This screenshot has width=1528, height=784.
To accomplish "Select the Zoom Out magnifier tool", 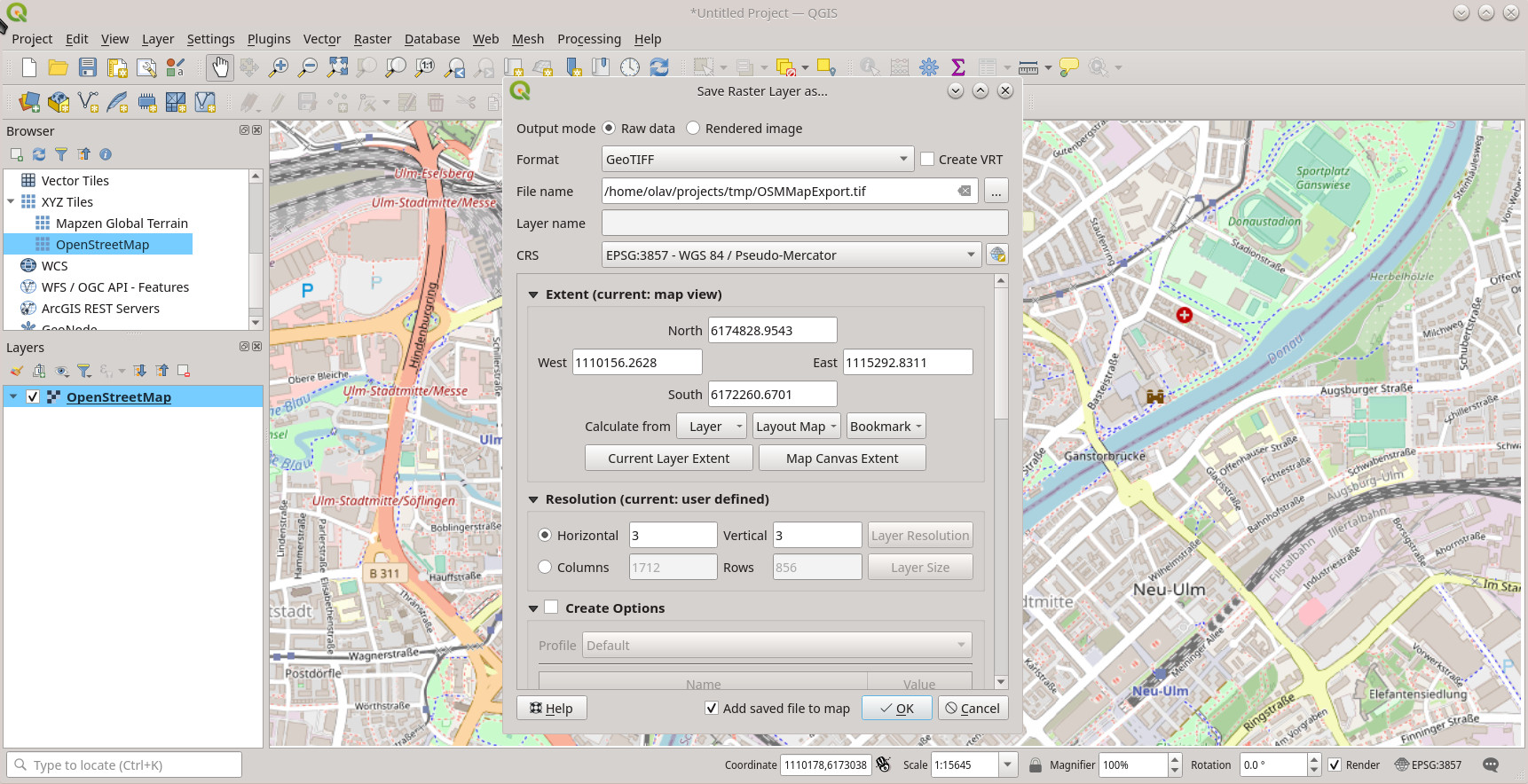I will point(308,67).
